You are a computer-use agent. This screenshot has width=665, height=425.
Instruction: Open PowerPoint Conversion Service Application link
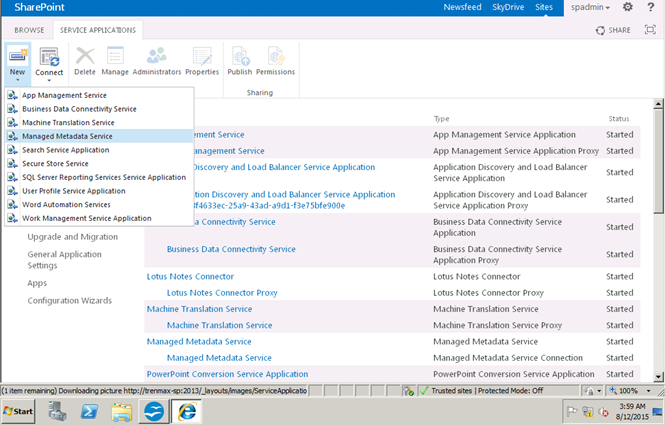(x=227, y=374)
